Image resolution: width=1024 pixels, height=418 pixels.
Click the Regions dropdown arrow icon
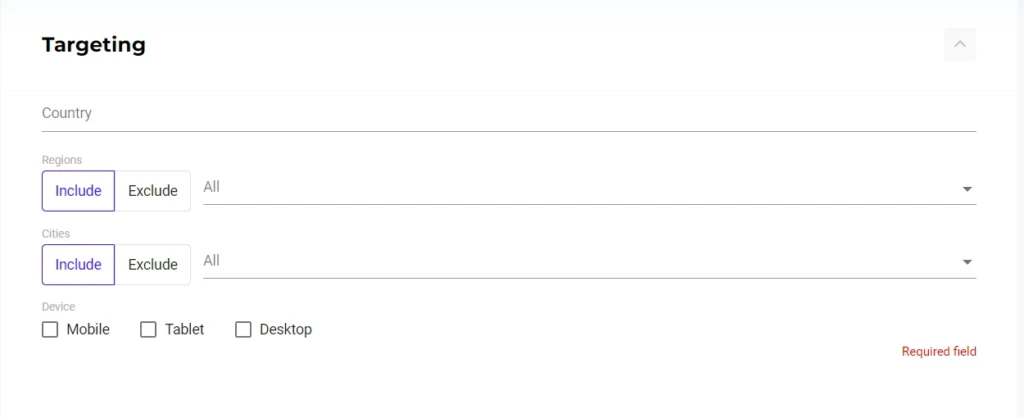967,189
